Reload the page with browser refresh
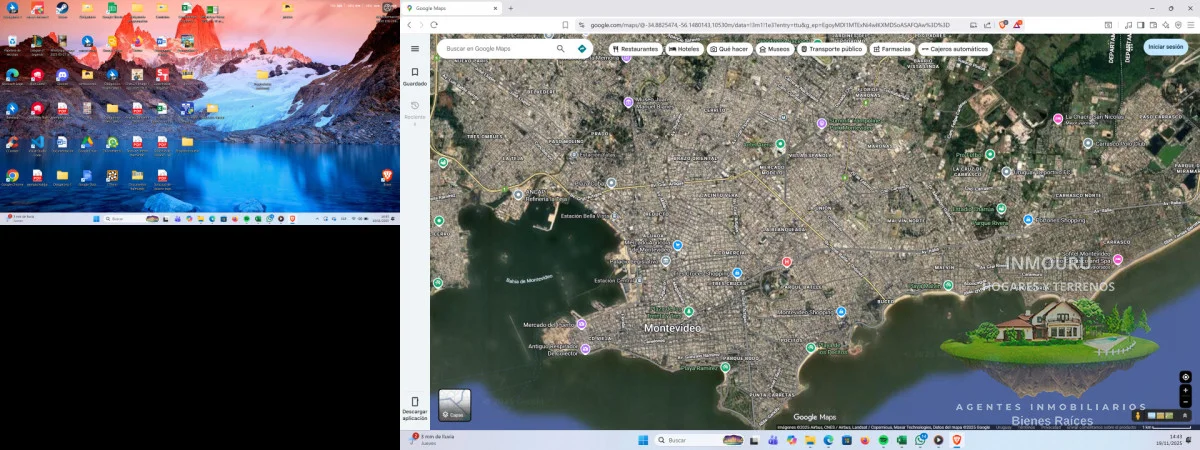The width and height of the screenshot is (1200, 450). tap(434, 25)
